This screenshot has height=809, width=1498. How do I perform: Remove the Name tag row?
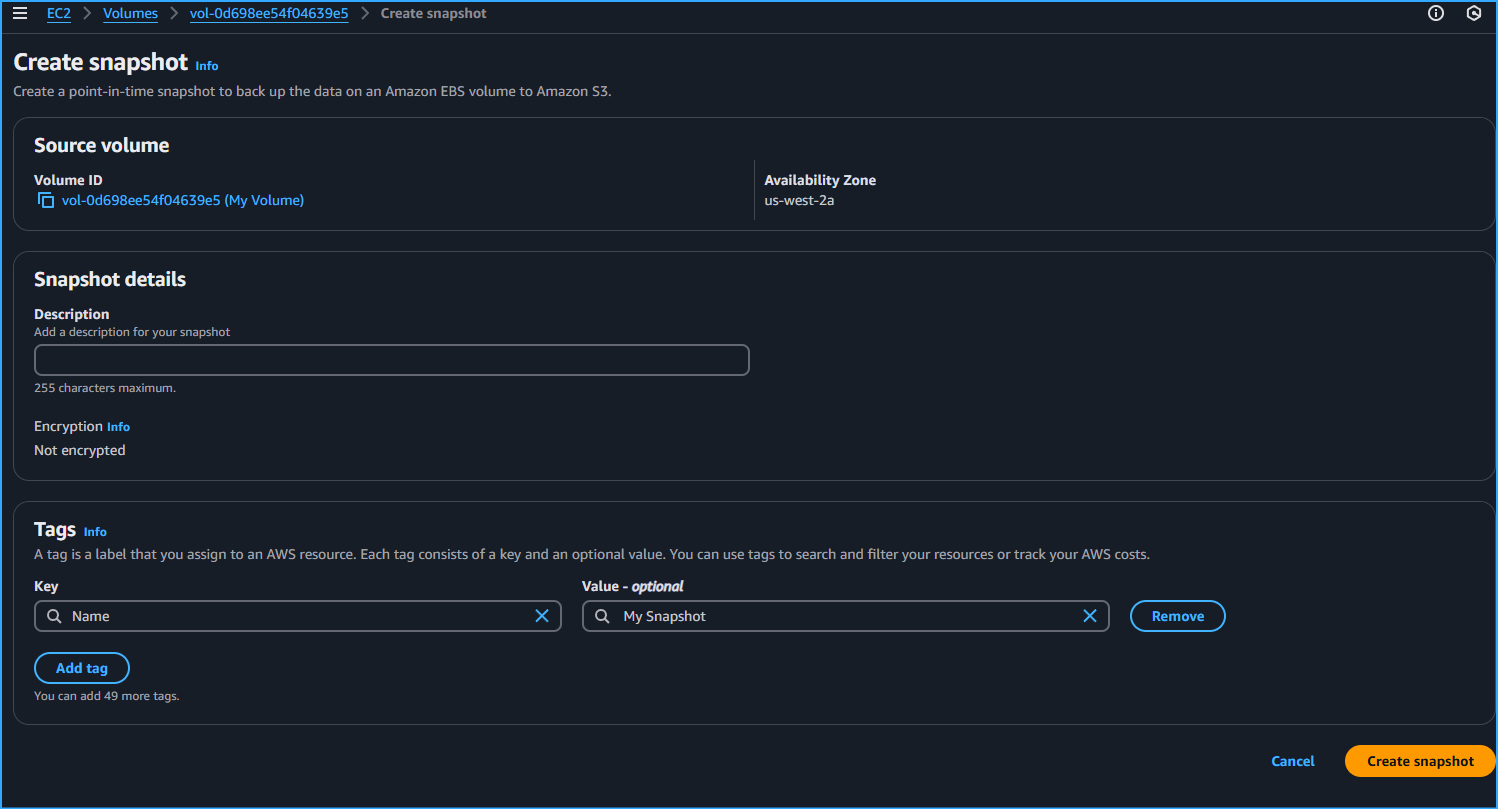point(1177,616)
